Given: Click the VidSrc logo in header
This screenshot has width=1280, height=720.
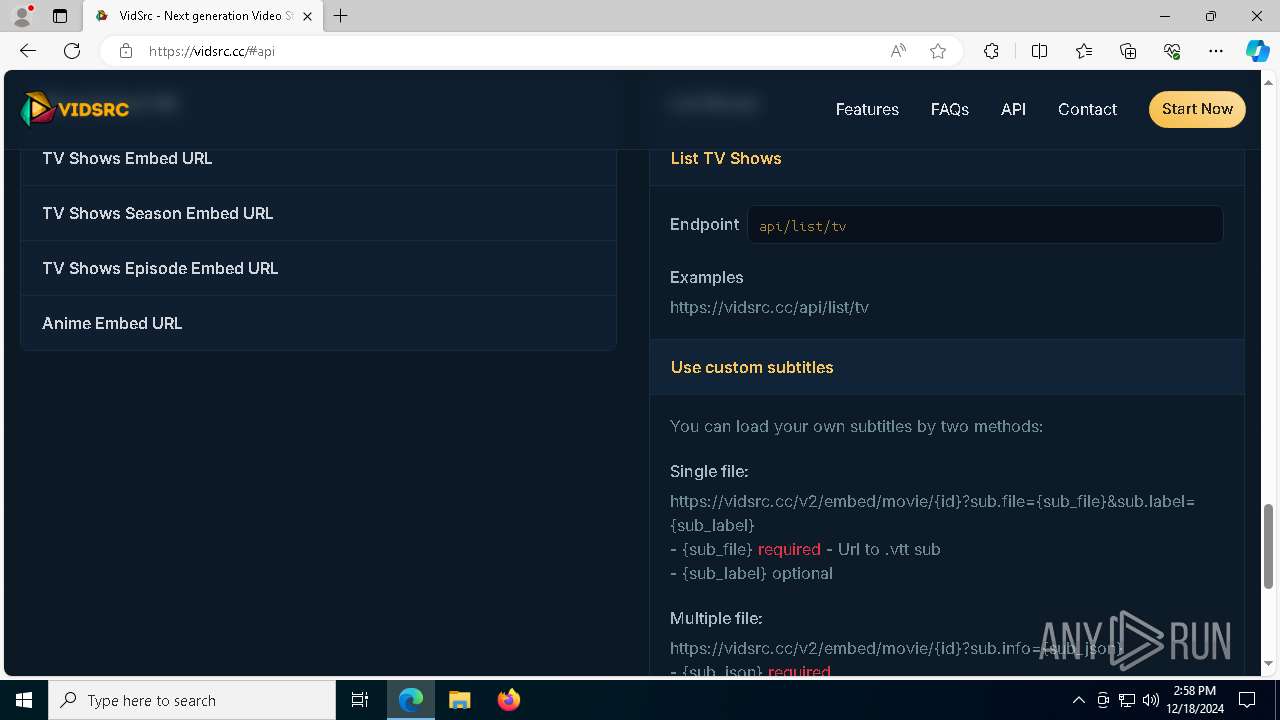Looking at the screenshot, I should click(x=75, y=109).
